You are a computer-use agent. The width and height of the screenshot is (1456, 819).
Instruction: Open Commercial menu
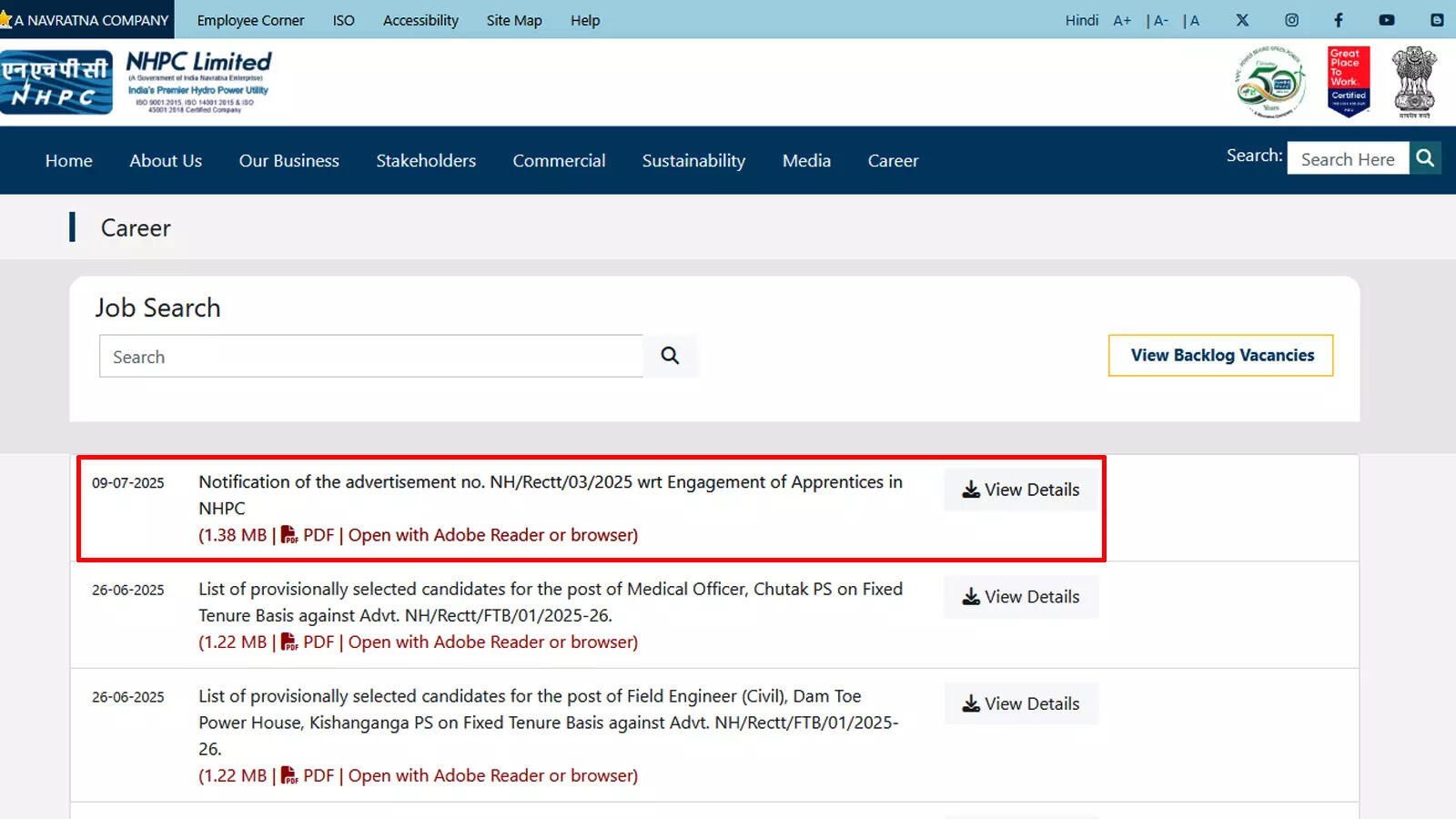[559, 160]
